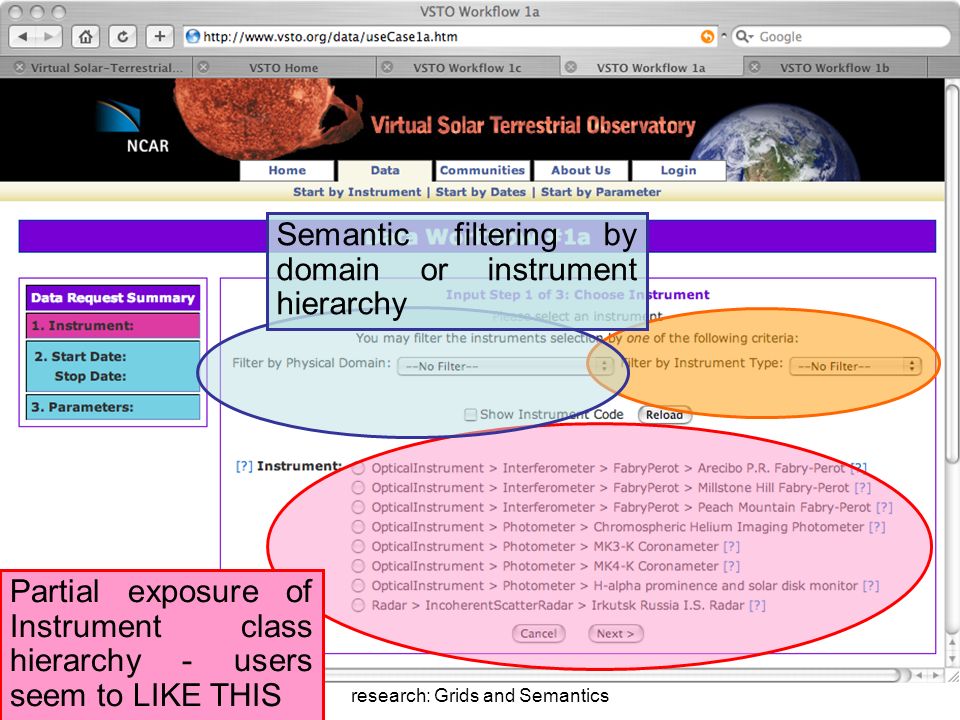
Task: Click the 3. Parameters summary row
Action: 113,407
